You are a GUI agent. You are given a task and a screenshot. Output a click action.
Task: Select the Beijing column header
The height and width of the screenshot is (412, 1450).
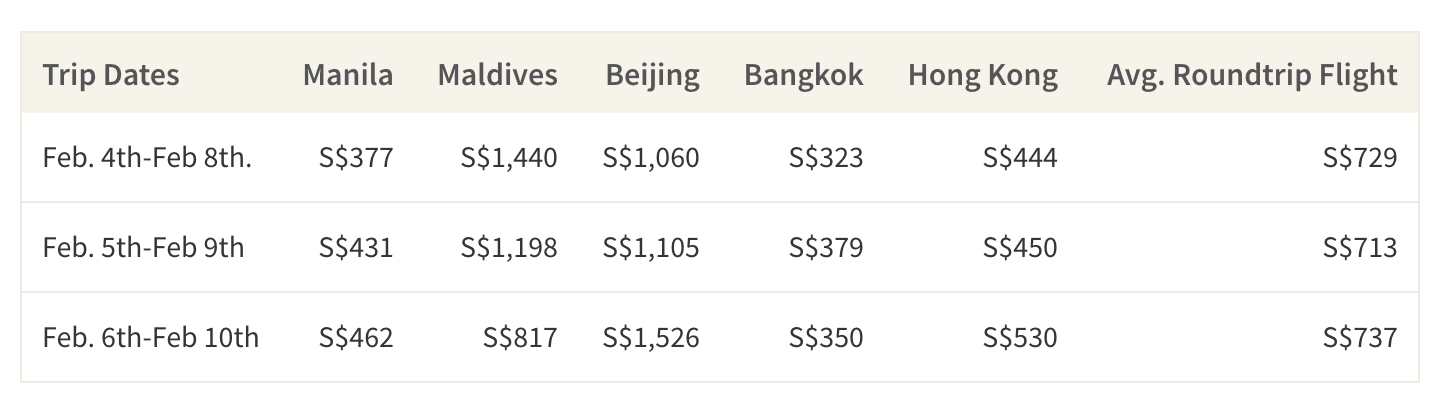[x=652, y=76]
